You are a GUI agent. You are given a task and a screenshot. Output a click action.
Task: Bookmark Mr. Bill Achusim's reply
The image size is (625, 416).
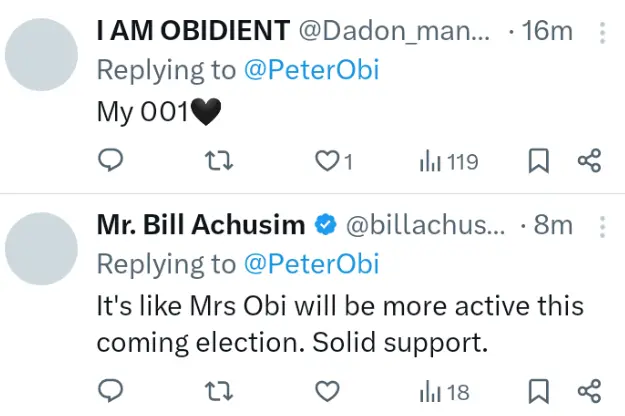coord(539,389)
